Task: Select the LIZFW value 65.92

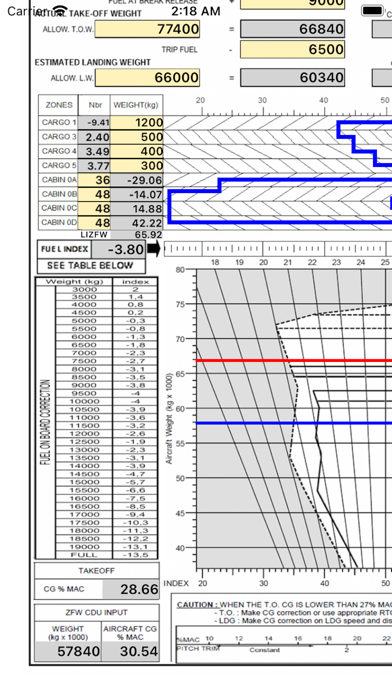Action: pyautogui.click(x=137, y=234)
